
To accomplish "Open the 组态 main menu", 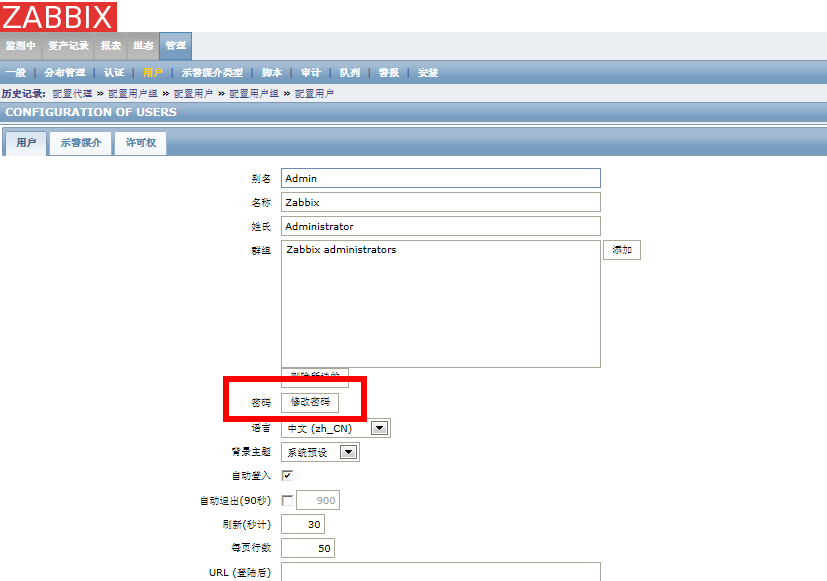I will [143, 46].
